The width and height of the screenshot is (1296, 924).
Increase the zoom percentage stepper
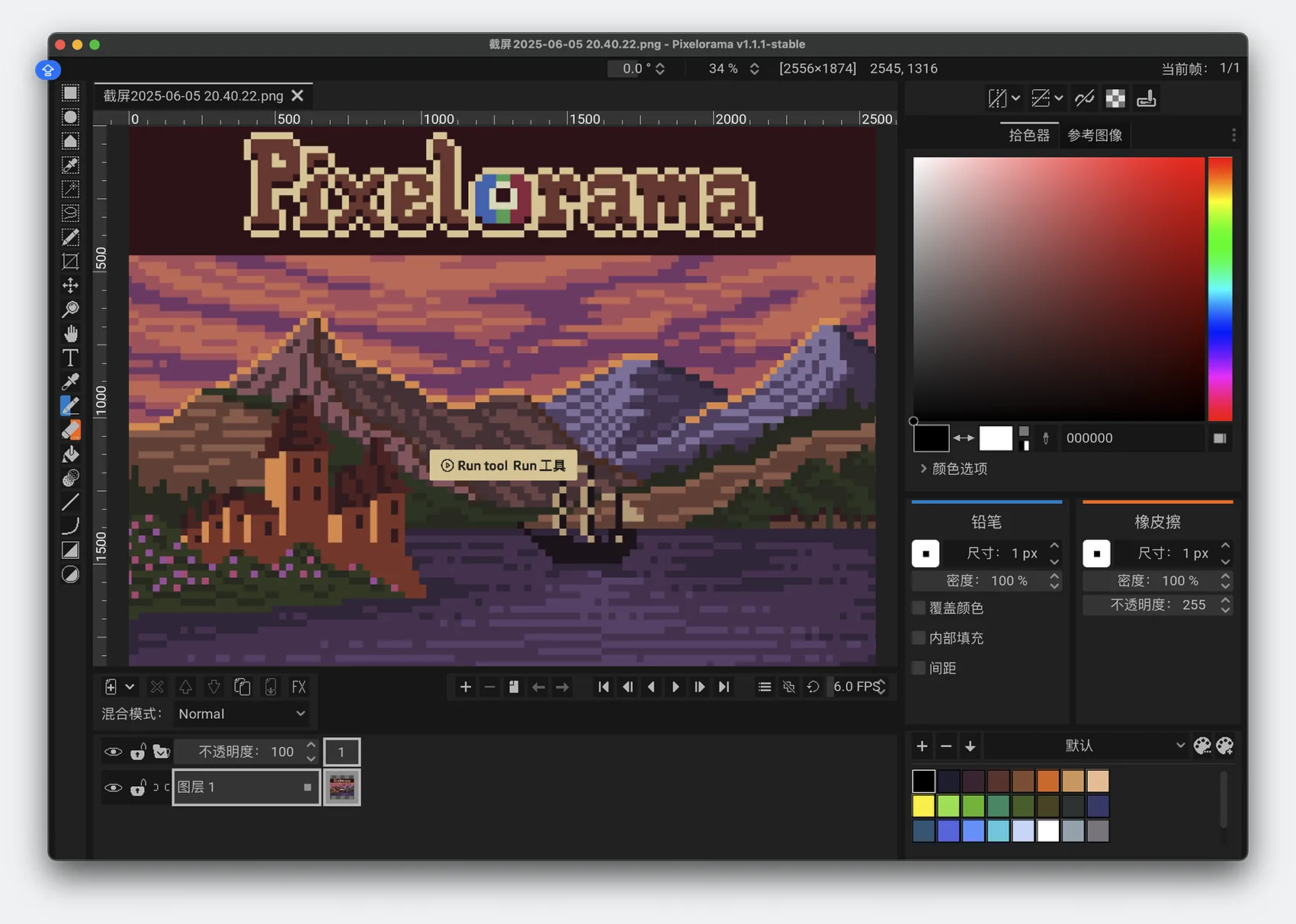coord(754,64)
